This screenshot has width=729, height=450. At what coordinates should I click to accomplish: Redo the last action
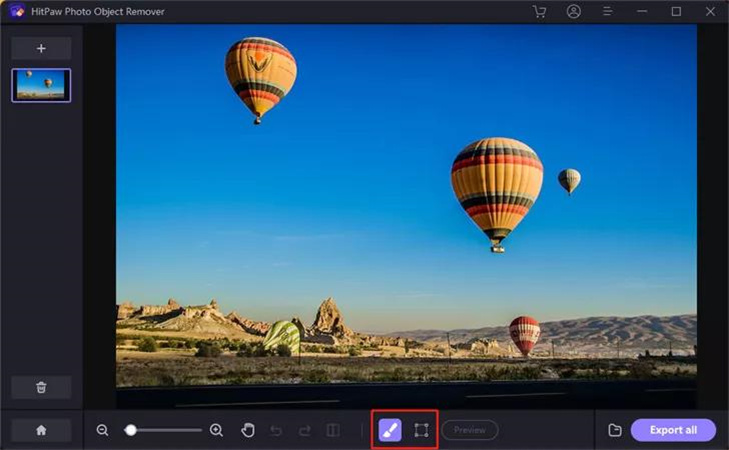point(305,430)
